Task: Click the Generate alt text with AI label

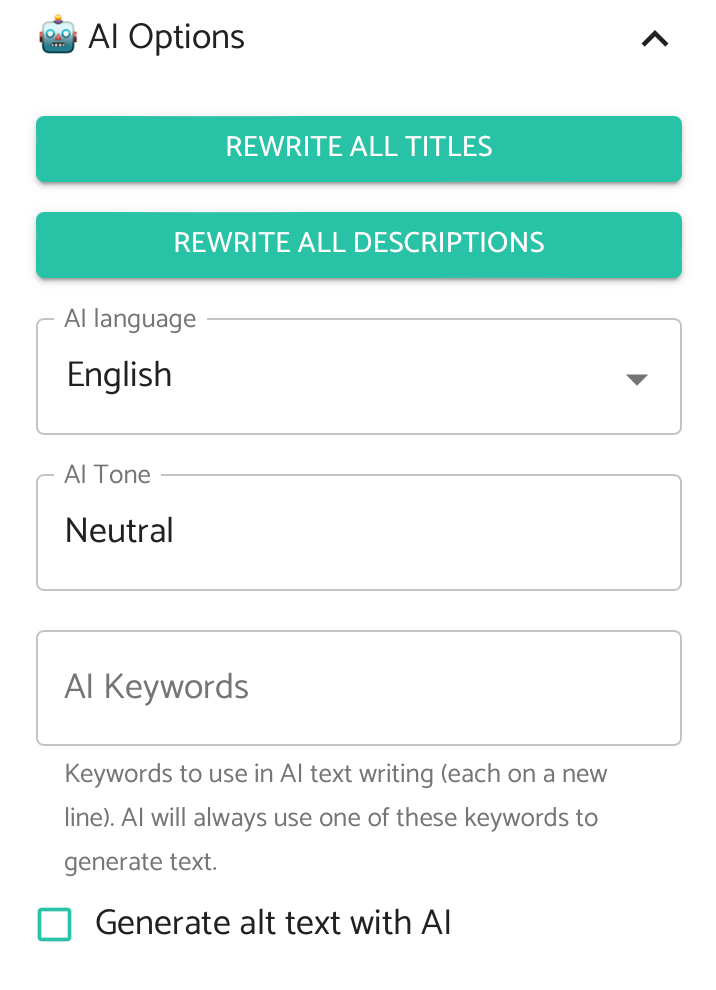Action: tap(273, 922)
